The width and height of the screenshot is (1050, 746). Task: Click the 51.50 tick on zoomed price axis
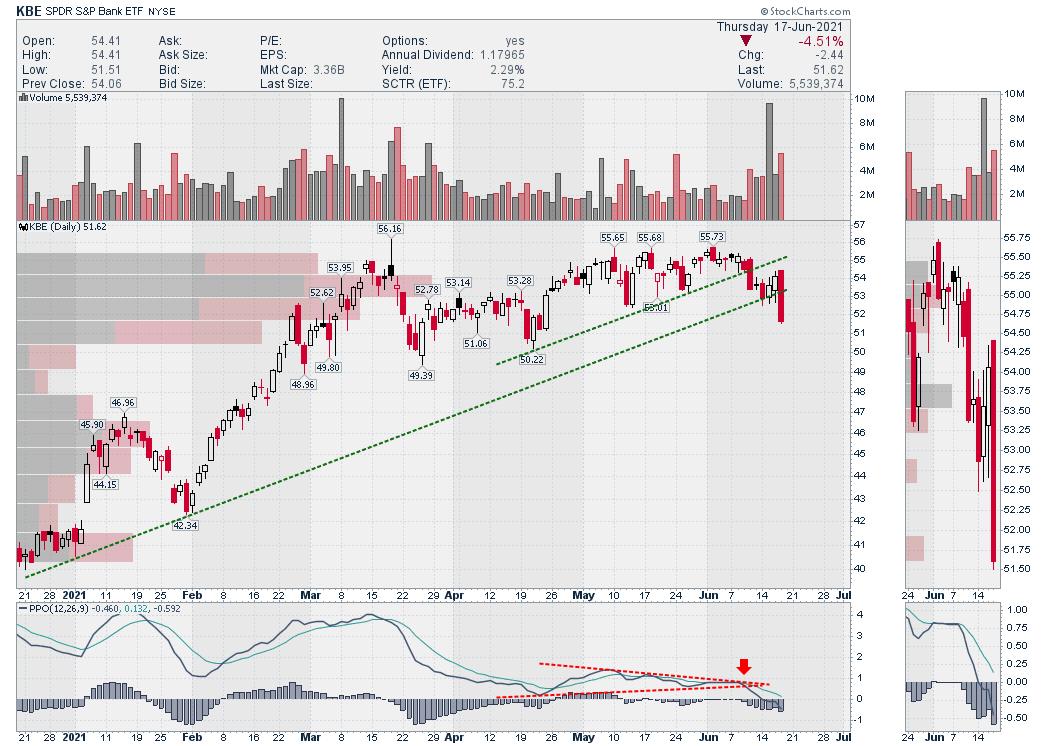point(1017,569)
